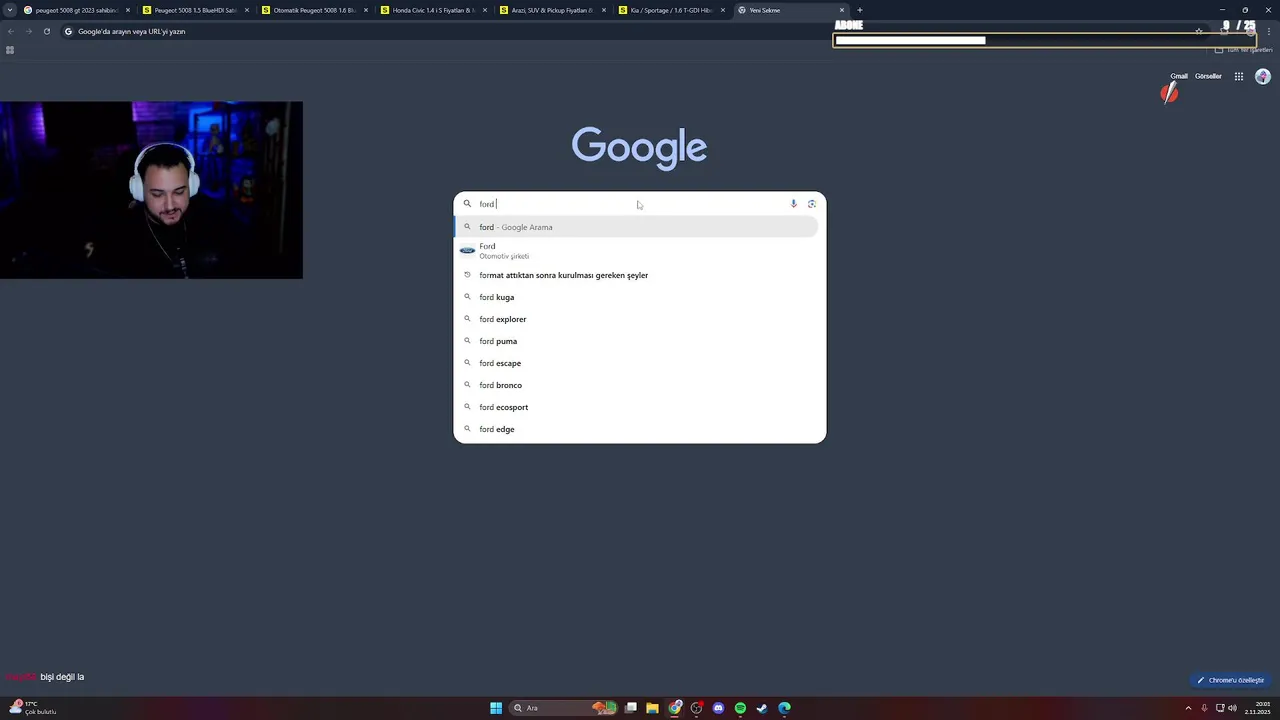Click 'Chrome'u özelleştir' button

click(x=1230, y=680)
